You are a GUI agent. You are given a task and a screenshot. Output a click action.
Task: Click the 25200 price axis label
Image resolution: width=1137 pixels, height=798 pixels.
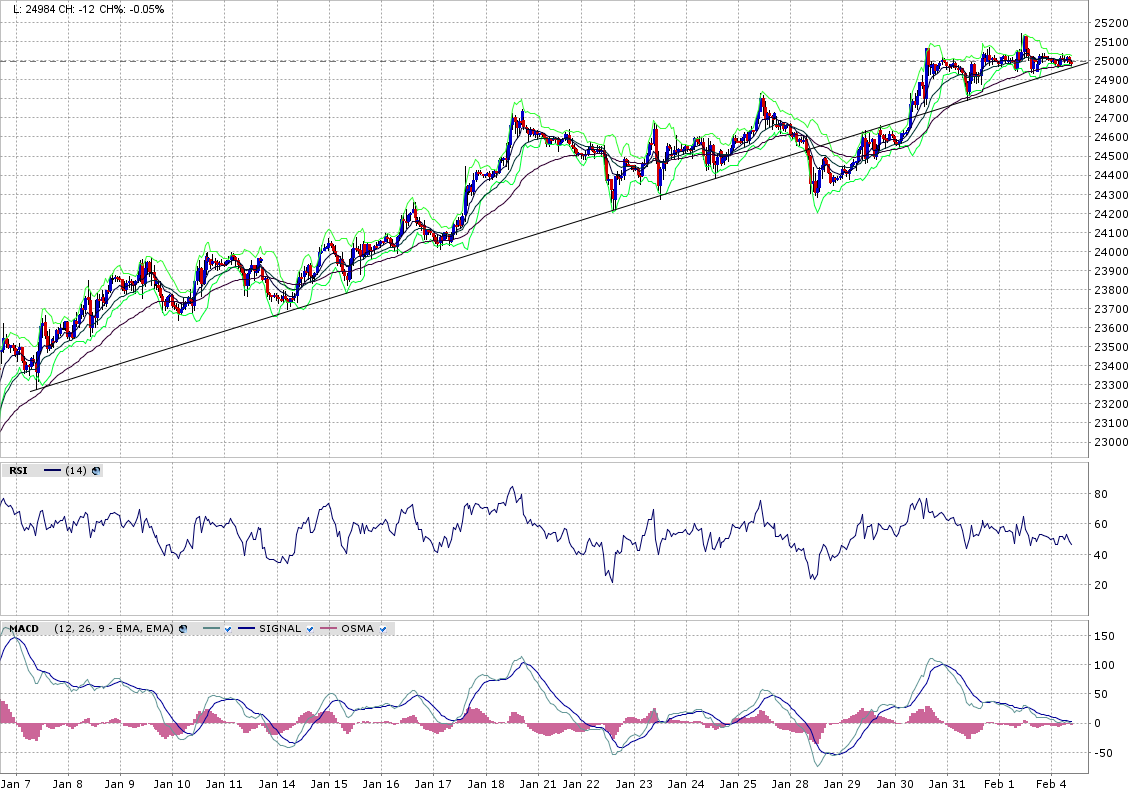1111,23
